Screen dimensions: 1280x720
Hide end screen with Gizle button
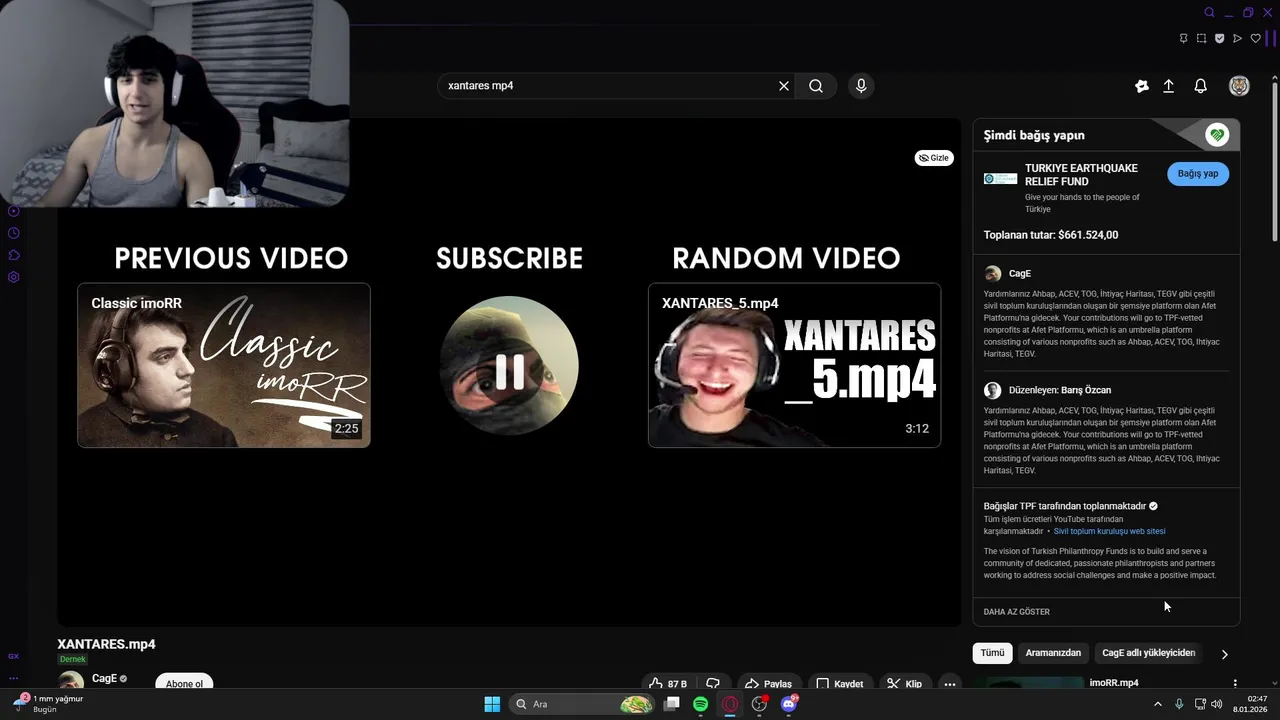click(x=934, y=158)
